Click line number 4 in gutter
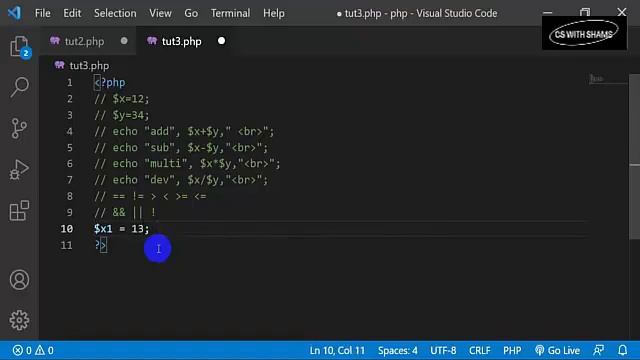 [x=70, y=131]
